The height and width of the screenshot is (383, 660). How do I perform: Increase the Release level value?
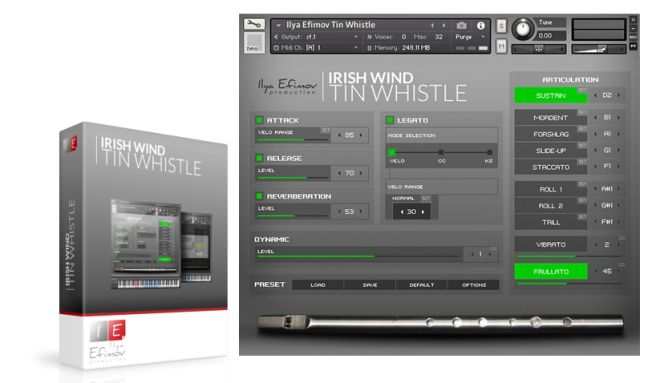[x=361, y=173]
